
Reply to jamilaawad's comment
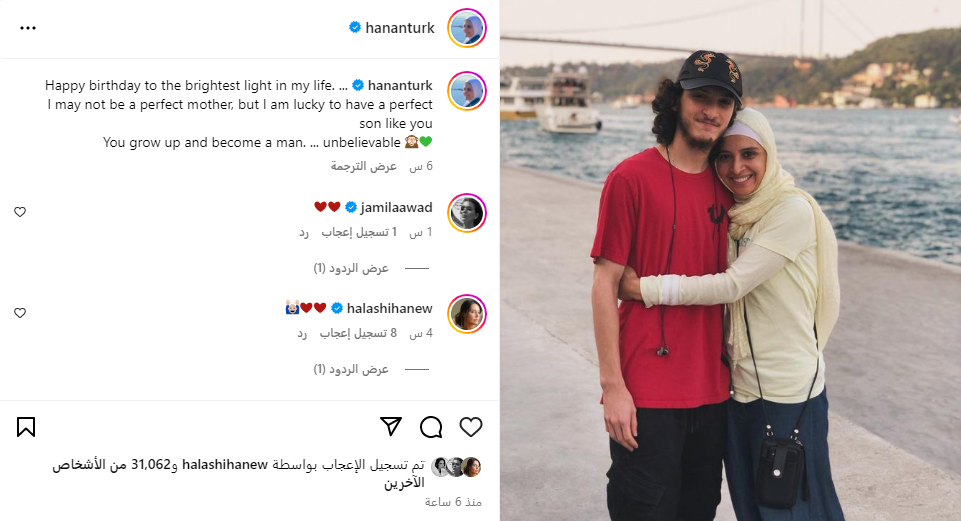click(304, 233)
